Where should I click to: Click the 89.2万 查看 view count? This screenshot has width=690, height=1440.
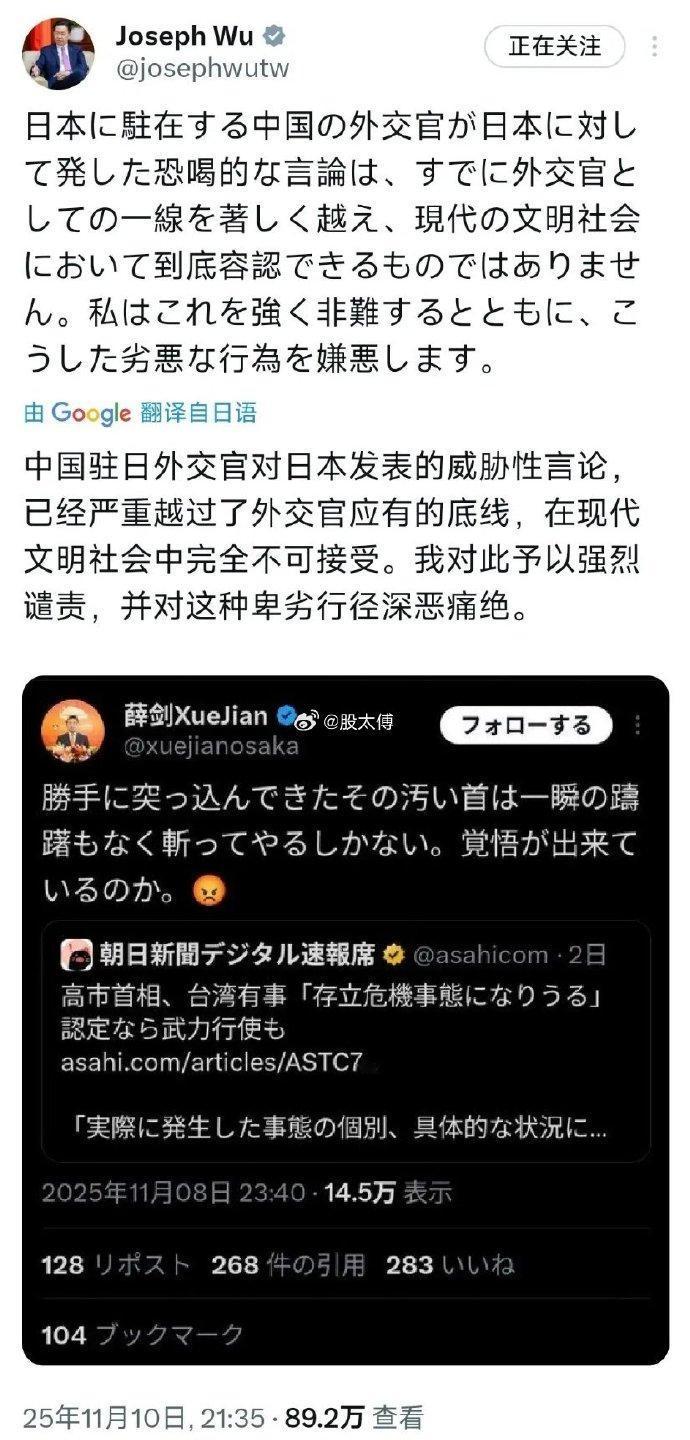click(x=354, y=1416)
